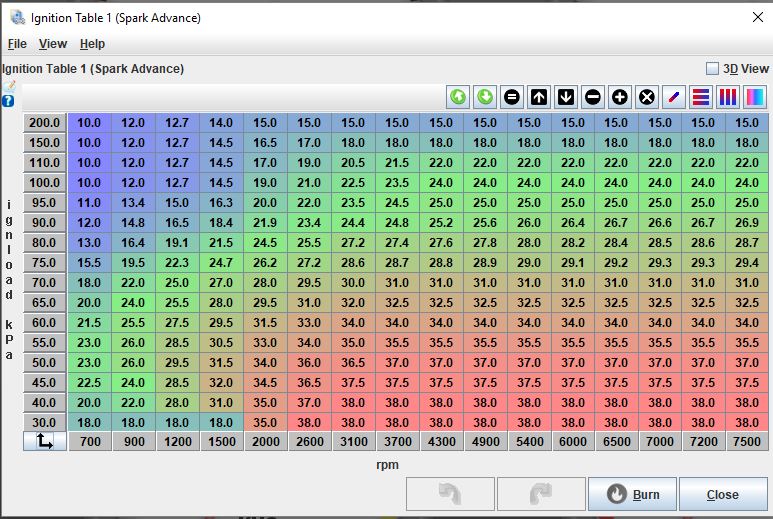The image size is (773, 519).
Task: Click the Burn button
Action: click(633, 494)
